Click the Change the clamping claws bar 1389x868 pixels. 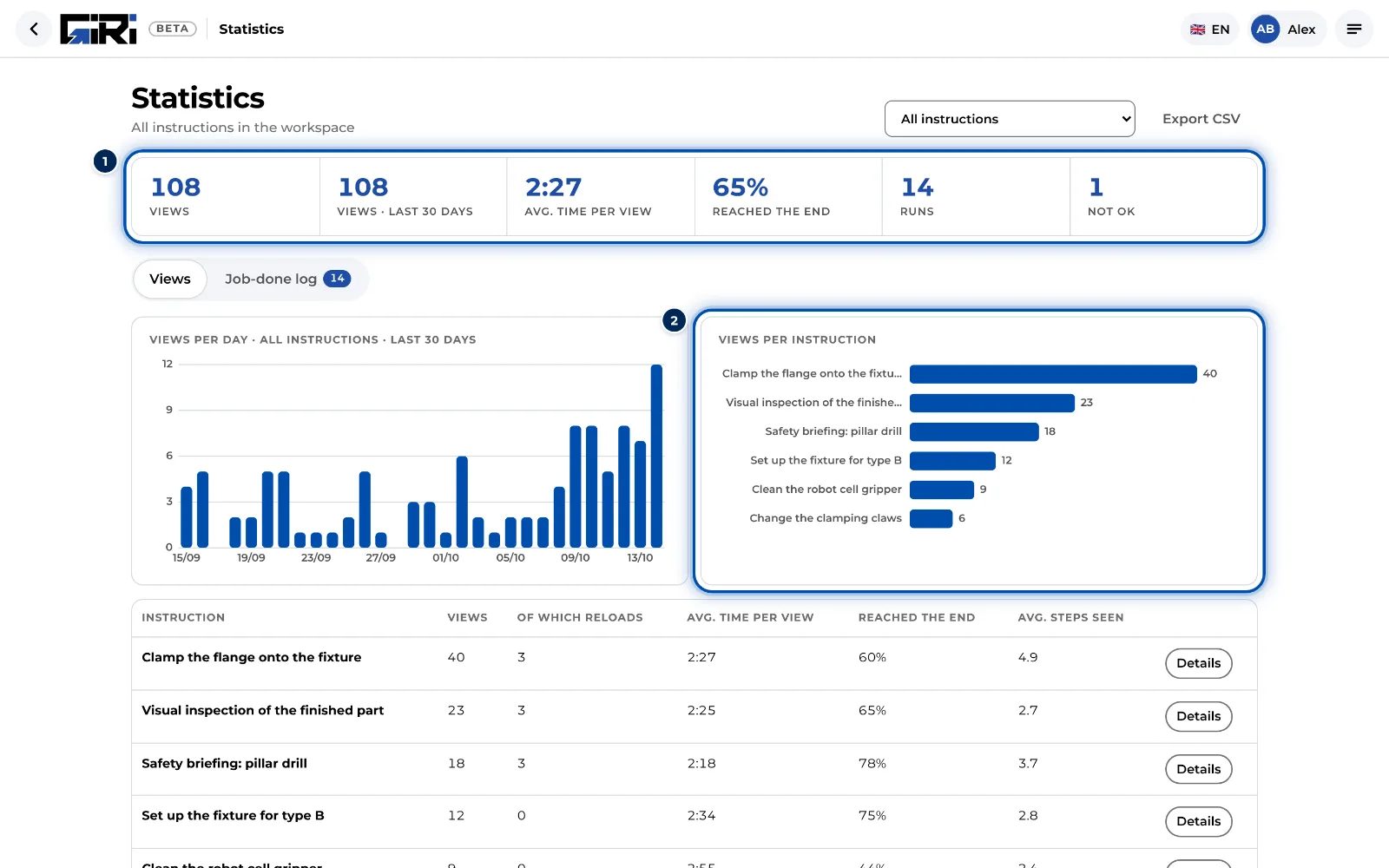pyautogui.click(x=931, y=518)
